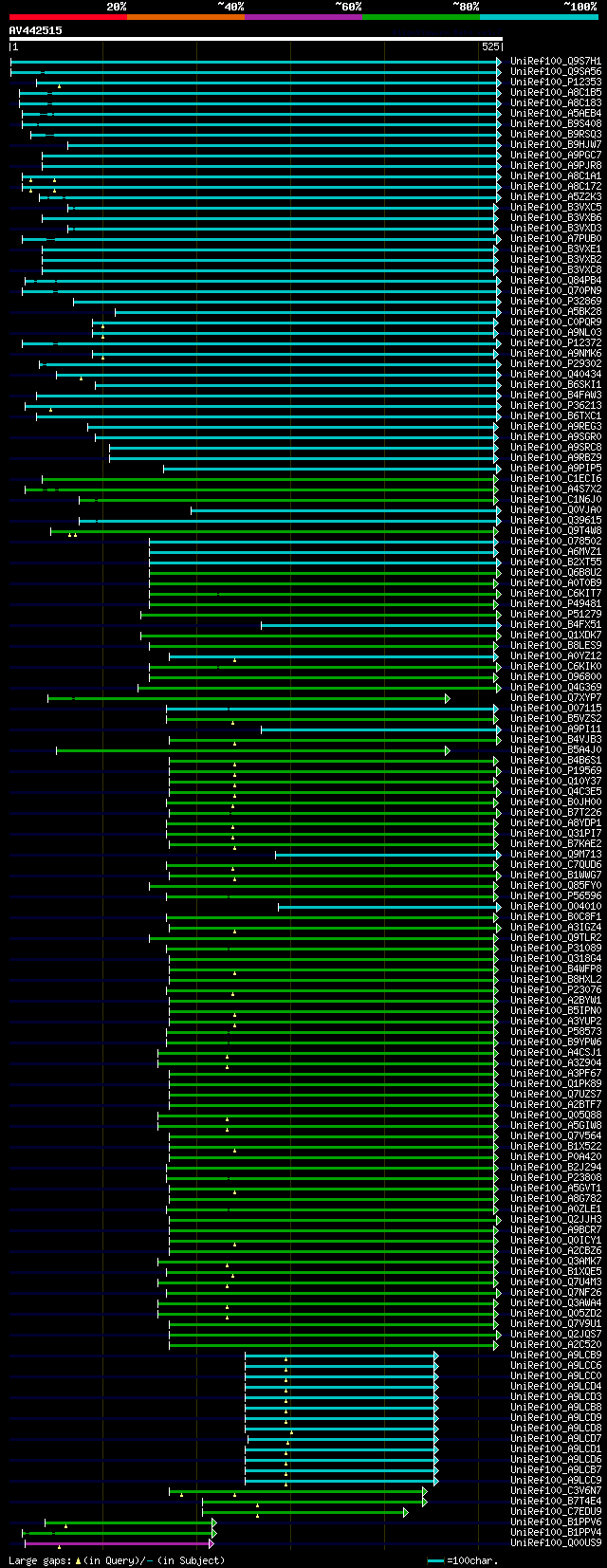Image resolution: width=607 pixels, height=1568 pixels.
Task: Select the UniRef100_P23076 label
Action: click(556, 990)
